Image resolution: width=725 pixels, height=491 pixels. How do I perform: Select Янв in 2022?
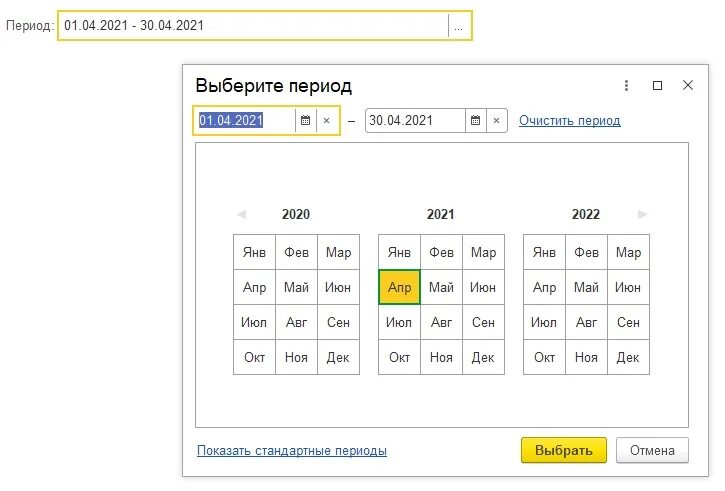point(544,252)
